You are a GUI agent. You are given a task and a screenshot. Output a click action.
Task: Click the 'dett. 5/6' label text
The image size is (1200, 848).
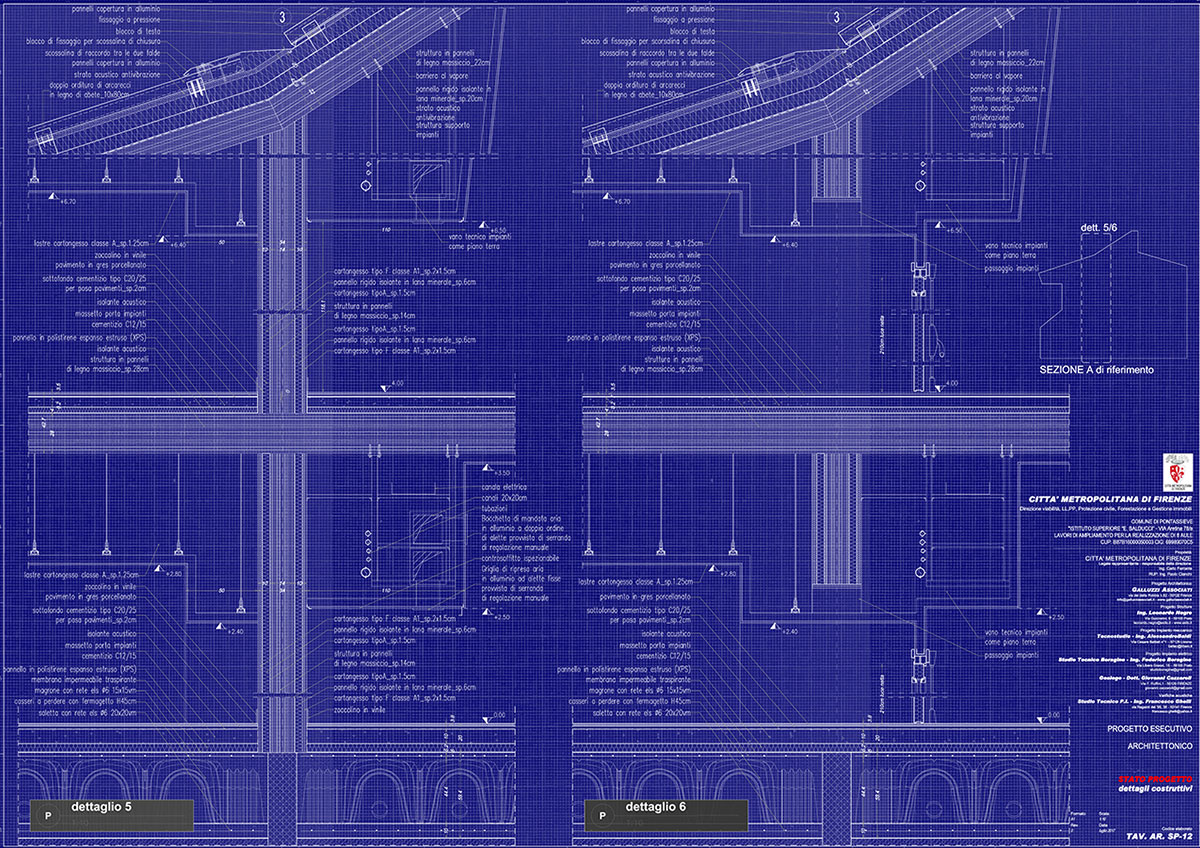point(1098,229)
